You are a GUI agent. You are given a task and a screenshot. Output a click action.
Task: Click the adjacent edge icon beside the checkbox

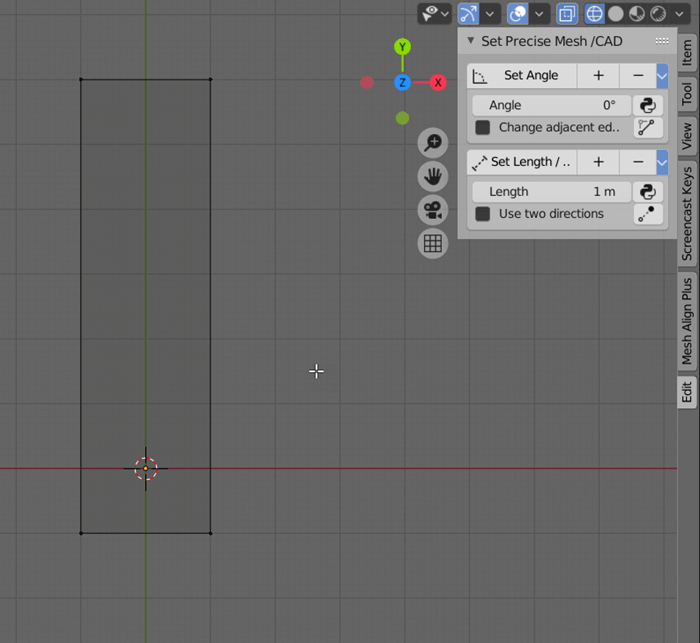point(648,127)
